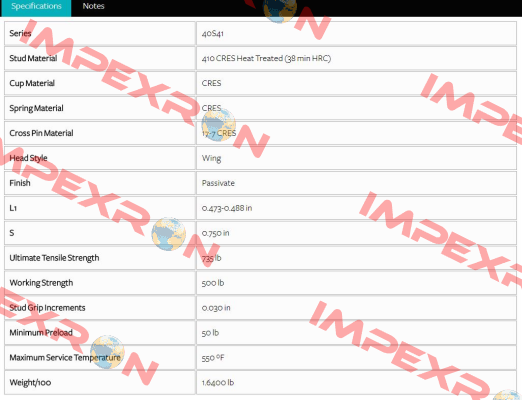
Task: Select the 1.6400 lb weight value
Action: [218, 383]
